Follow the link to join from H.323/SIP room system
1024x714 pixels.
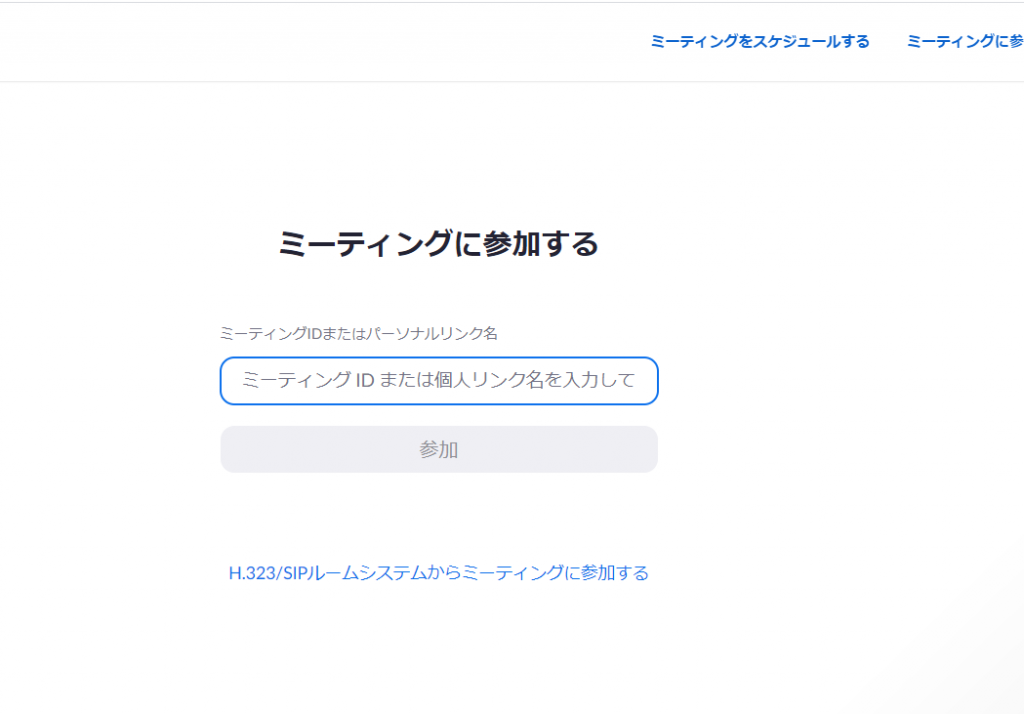pos(439,573)
